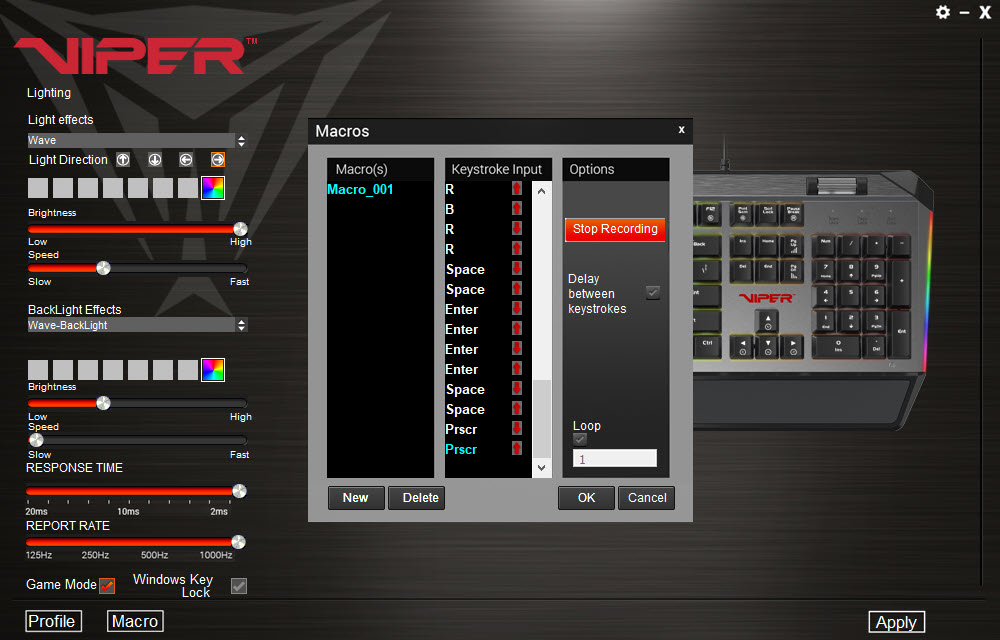Toggle Delay between keystrokes checkbox
Image resolution: width=1000 pixels, height=640 pixels.
(x=653, y=293)
